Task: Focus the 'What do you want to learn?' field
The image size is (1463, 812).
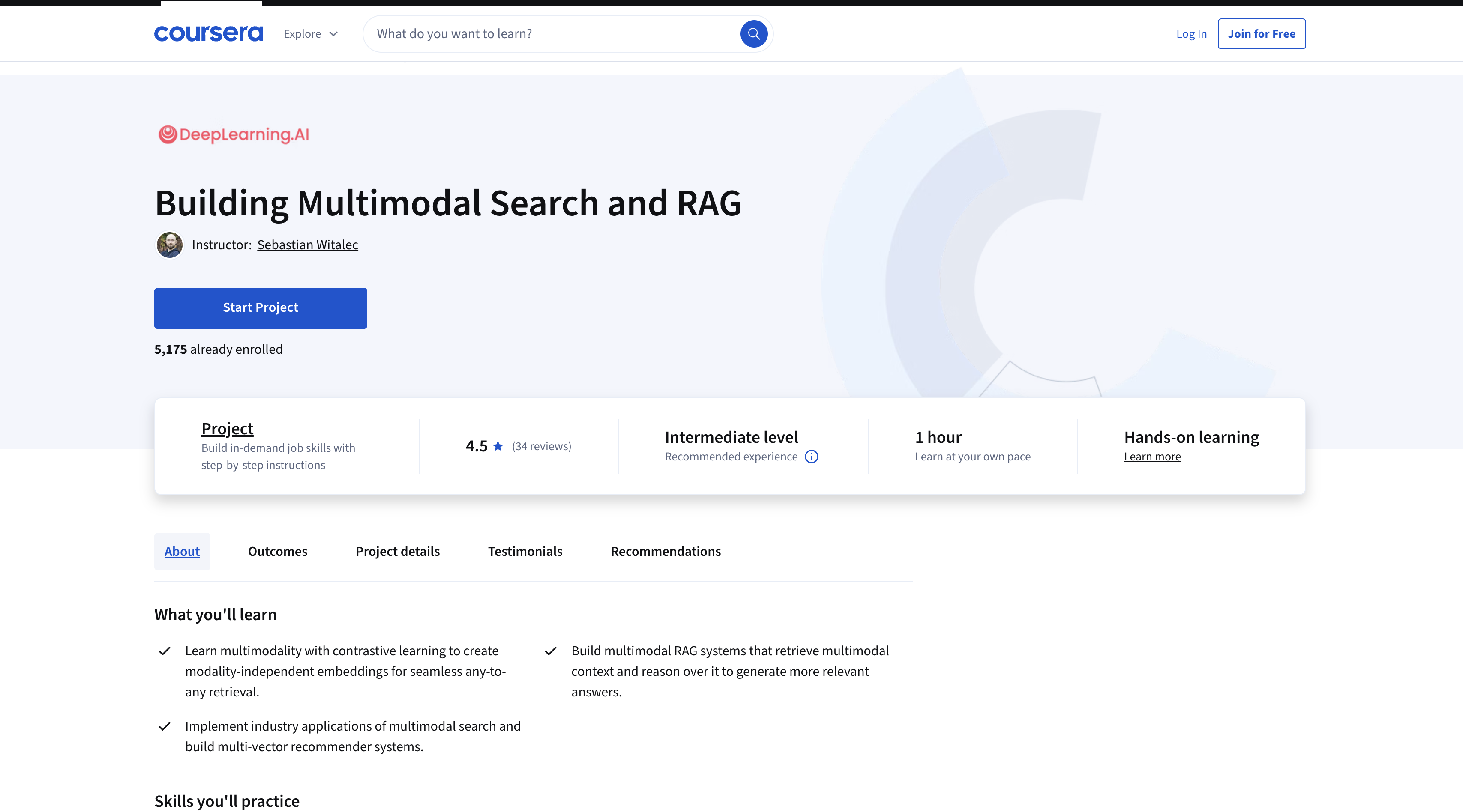Action: click(551, 33)
